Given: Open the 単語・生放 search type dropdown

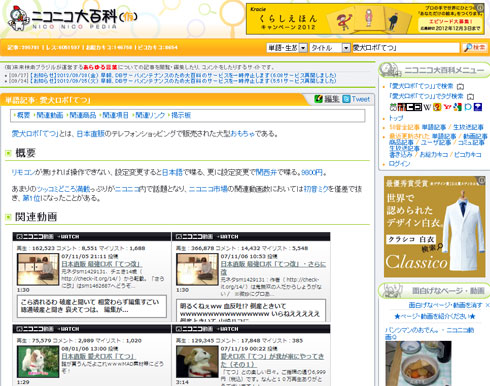Looking at the screenshot, I should point(287,48).
